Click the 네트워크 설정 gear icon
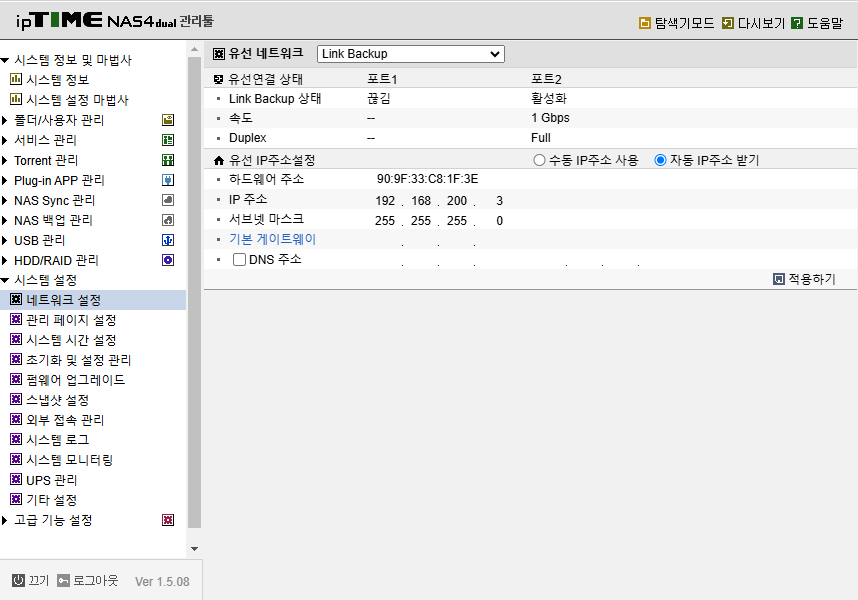The image size is (858, 600). tap(16, 299)
